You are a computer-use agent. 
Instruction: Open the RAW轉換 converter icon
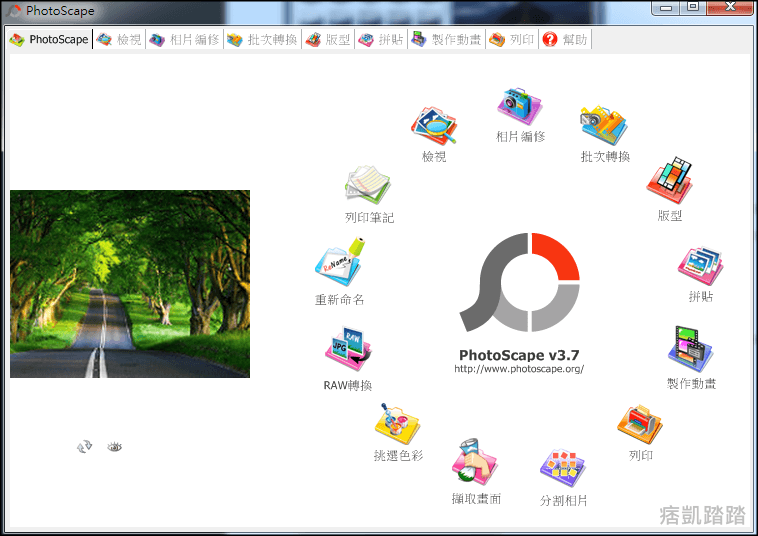(x=348, y=349)
